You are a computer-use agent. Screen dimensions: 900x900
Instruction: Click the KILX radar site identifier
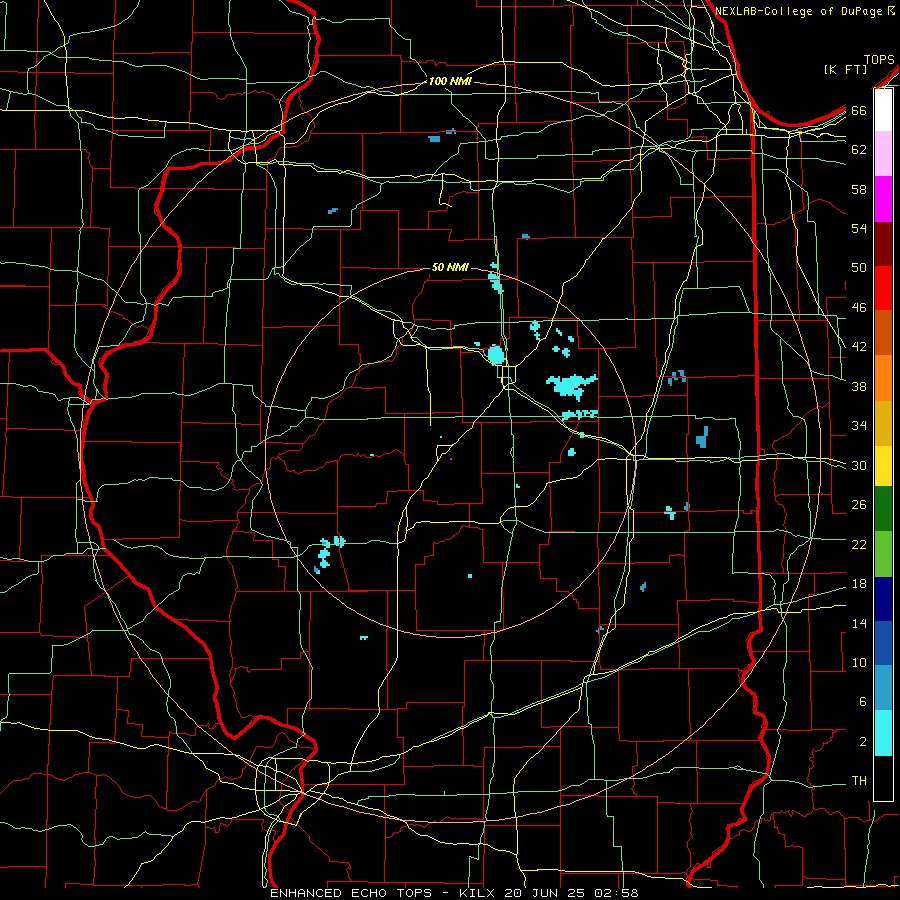tap(479, 893)
